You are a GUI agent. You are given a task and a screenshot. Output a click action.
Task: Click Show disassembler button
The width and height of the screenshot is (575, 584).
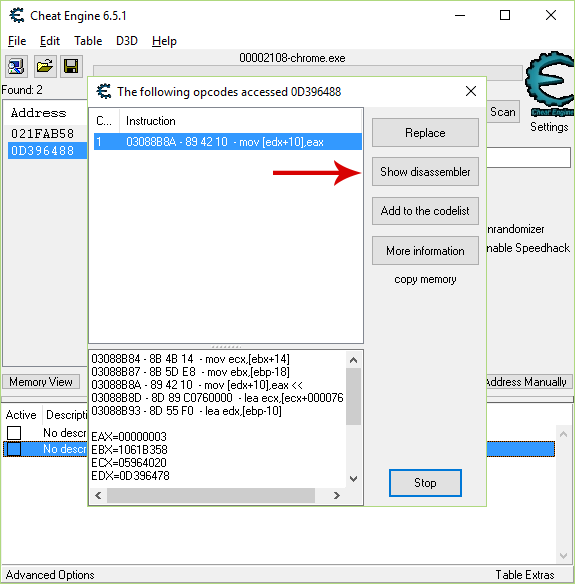425,172
